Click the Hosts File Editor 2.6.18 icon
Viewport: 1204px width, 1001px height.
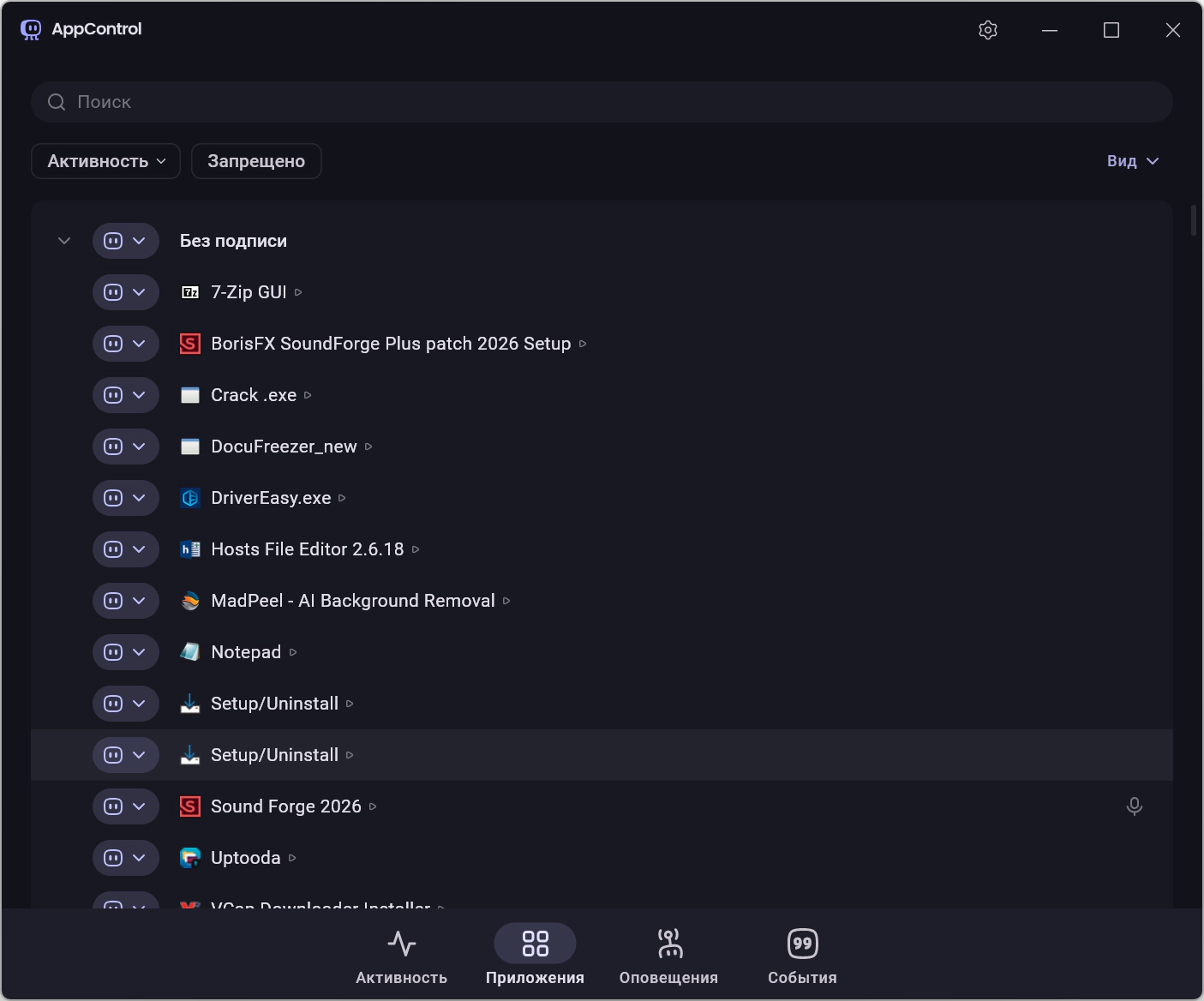[x=190, y=549]
